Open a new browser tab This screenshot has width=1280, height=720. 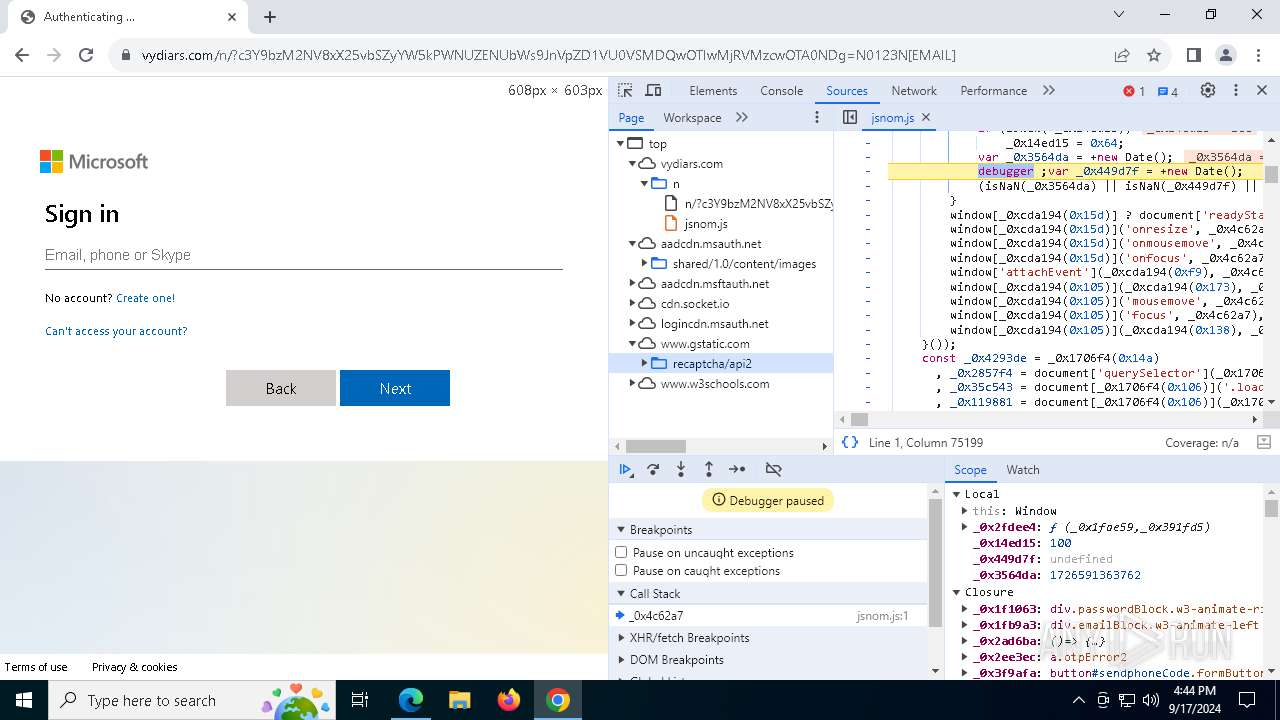[x=270, y=16]
